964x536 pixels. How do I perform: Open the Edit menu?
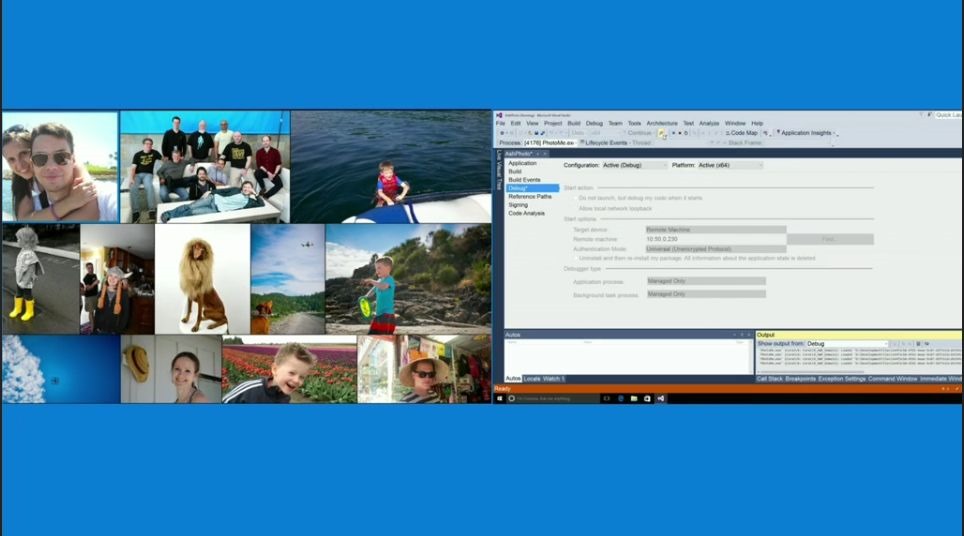(515, 124)
